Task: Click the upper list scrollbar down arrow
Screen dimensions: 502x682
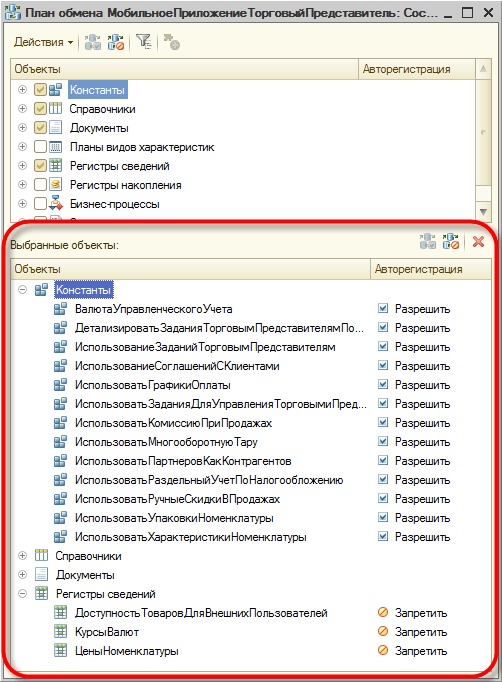Action: [483, 212]
